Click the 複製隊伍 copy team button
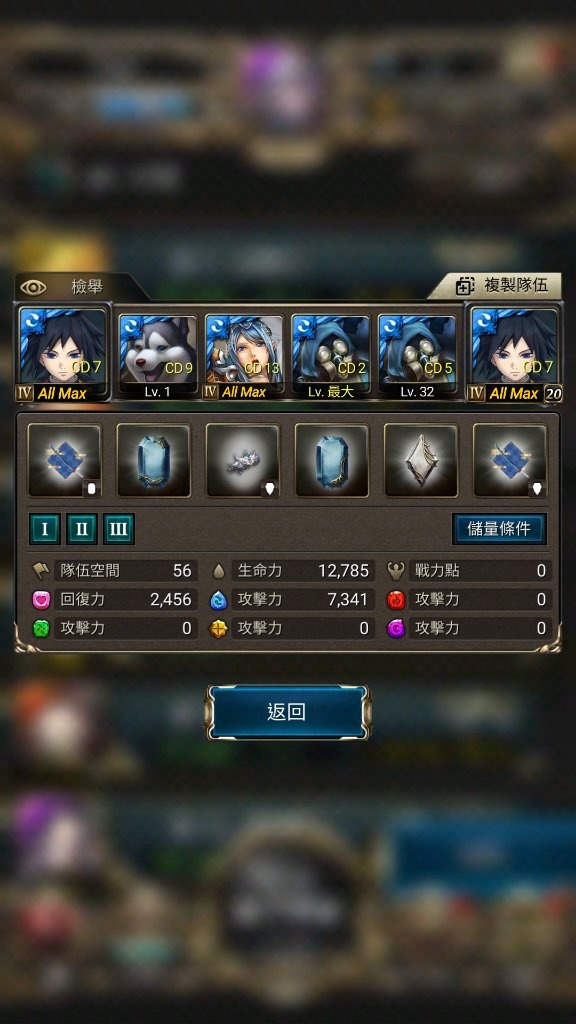The width and height of the screenshot is (576, 1024). coord(502,286)
